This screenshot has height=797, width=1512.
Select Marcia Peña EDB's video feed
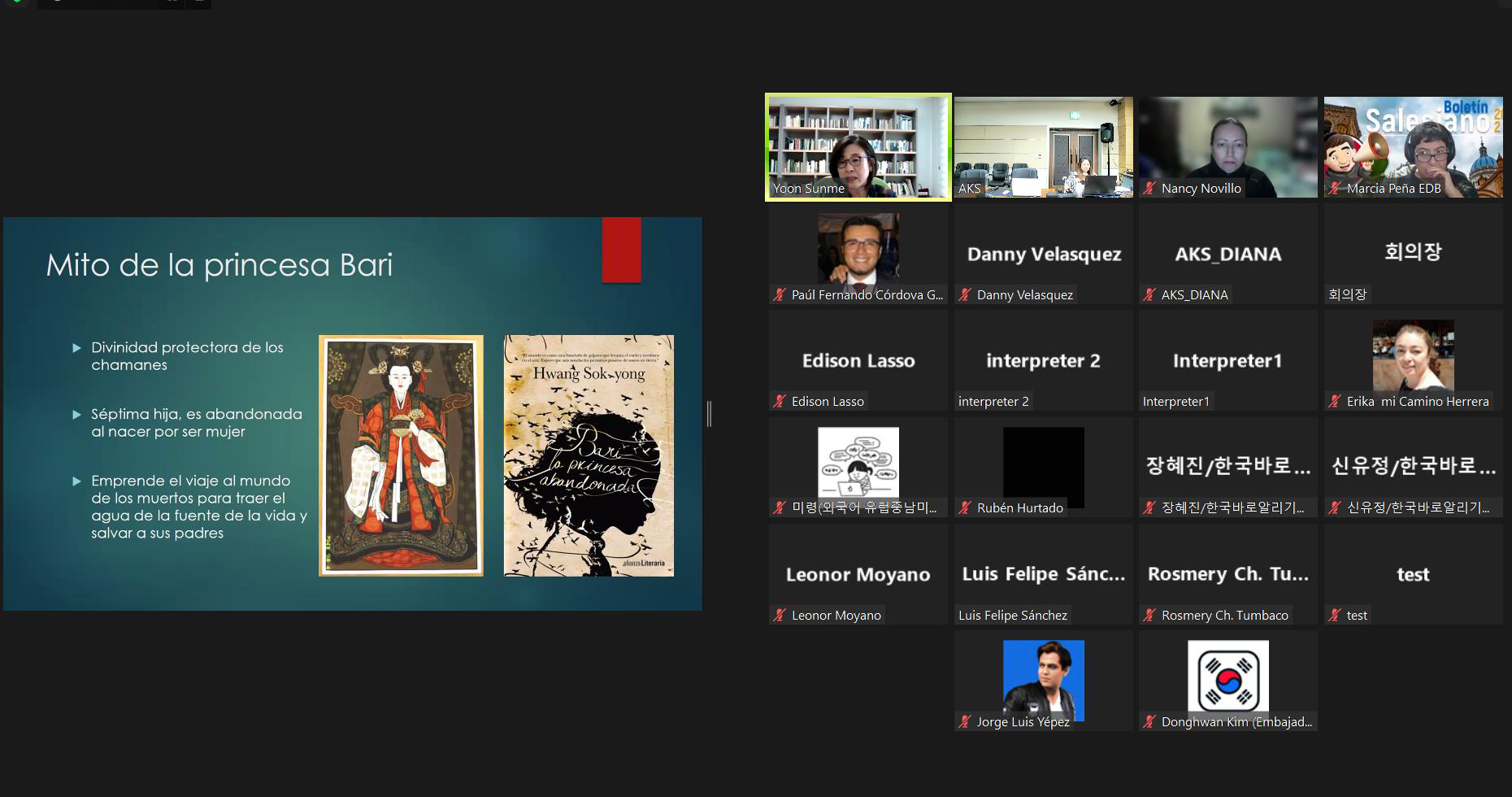(1414, 147)
